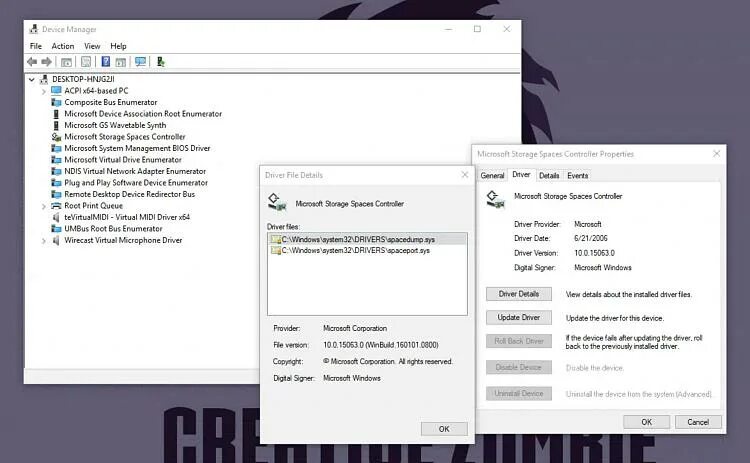Select NDIS Virtual Network Adapter Enumerator
The image size is (750, 463).
135,171
